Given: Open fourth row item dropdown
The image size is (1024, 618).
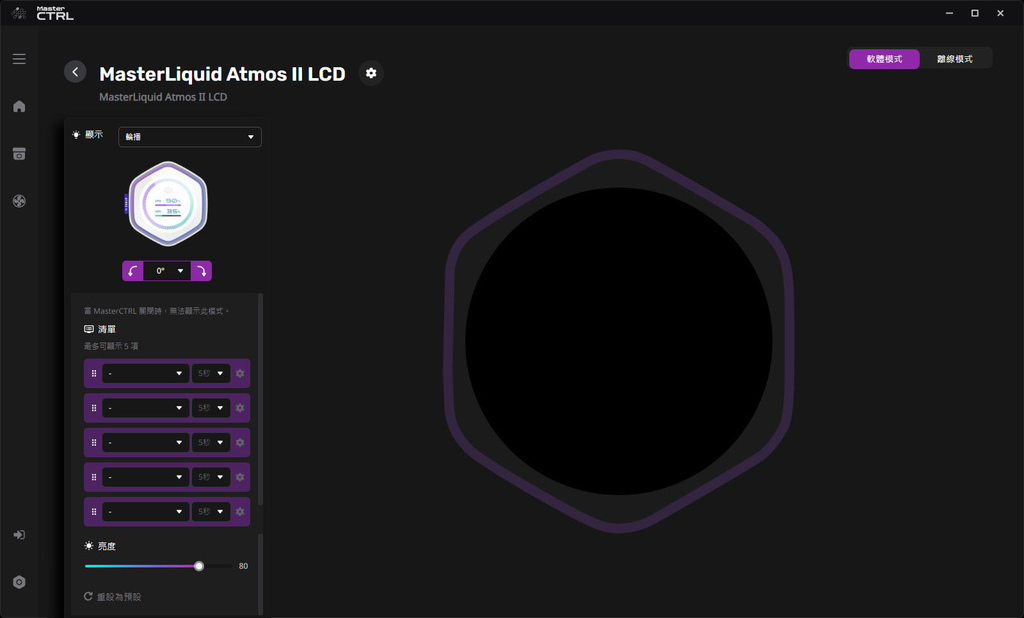Looking at the screenshot, I should click(146, 477).
